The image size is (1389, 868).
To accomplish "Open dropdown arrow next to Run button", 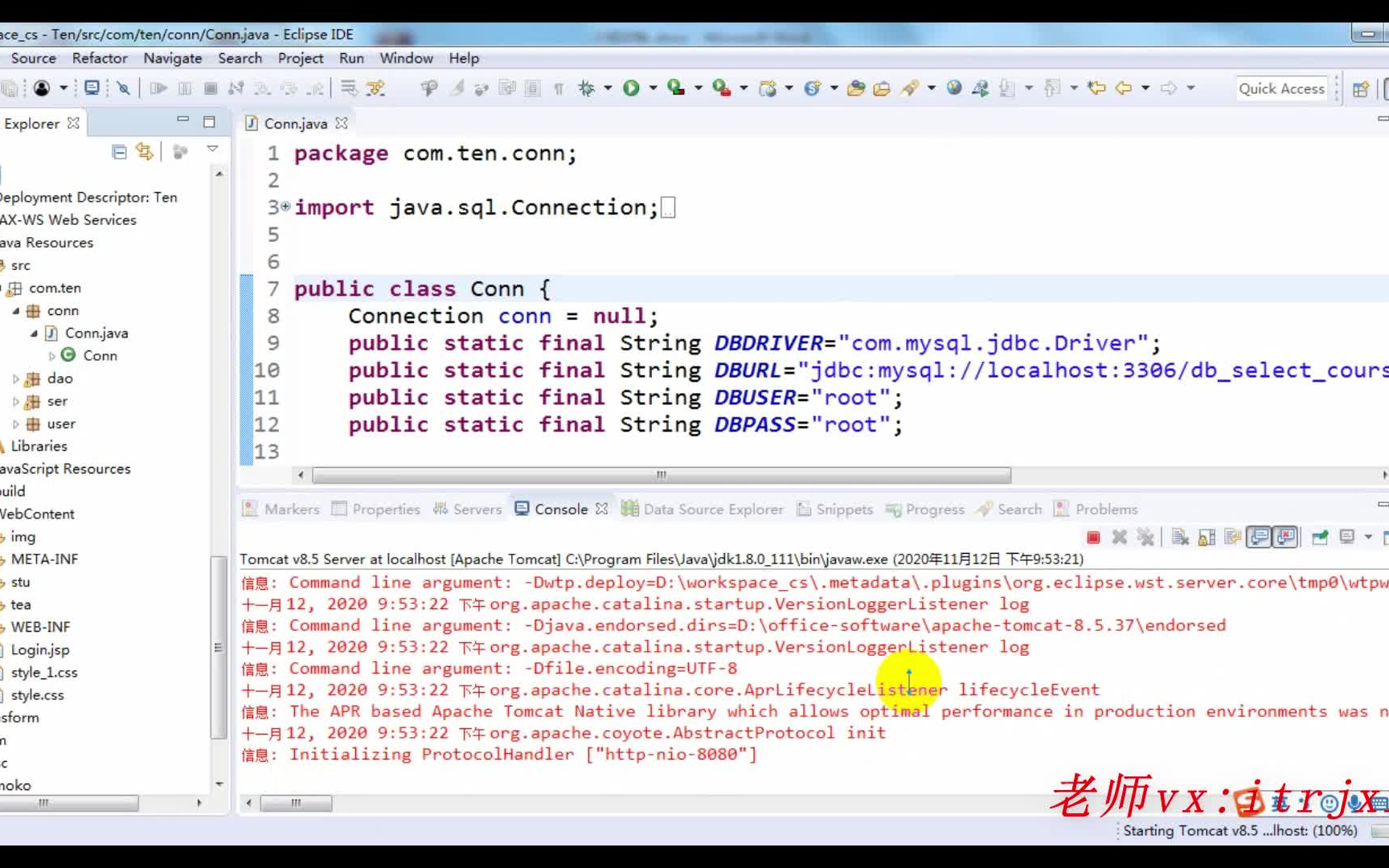I will (653, 88).
